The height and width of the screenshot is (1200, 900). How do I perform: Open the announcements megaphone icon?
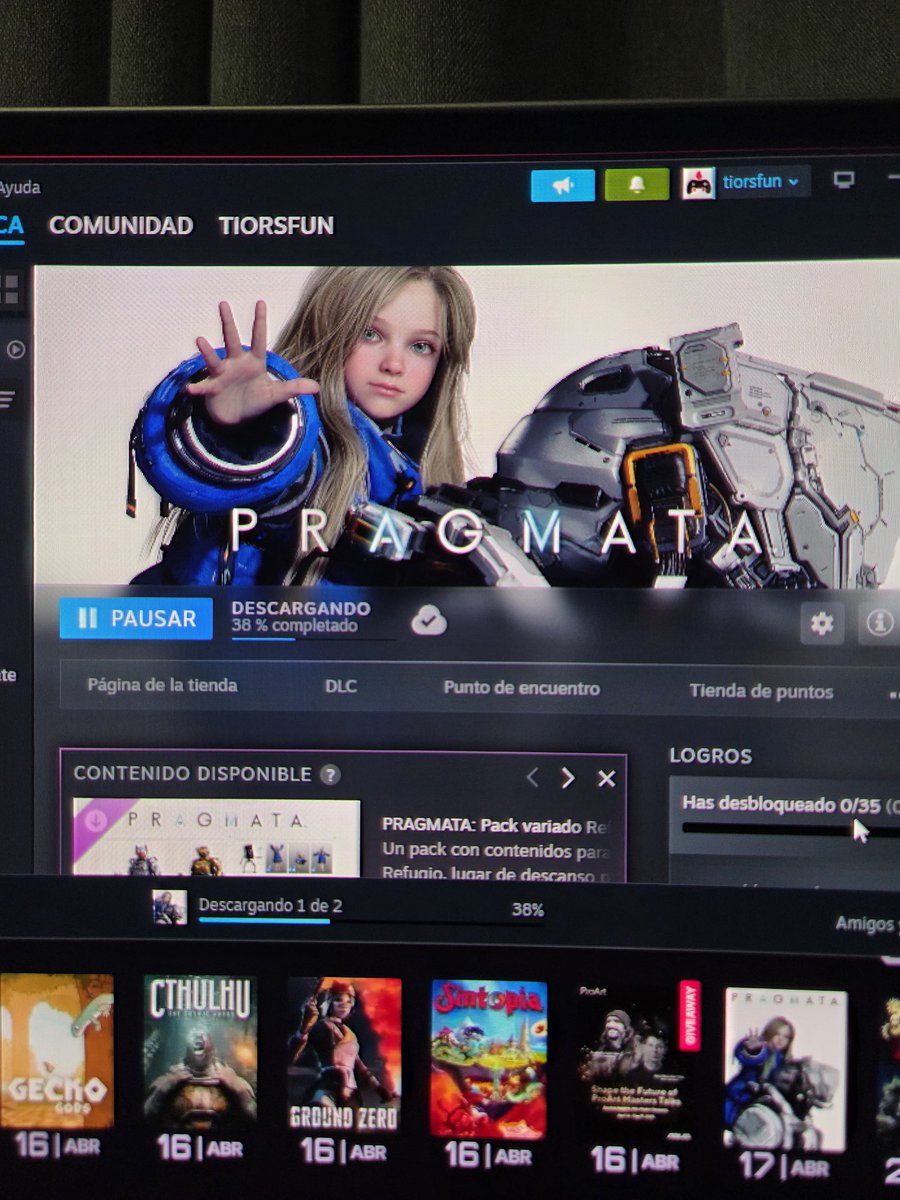pos(562,183)
